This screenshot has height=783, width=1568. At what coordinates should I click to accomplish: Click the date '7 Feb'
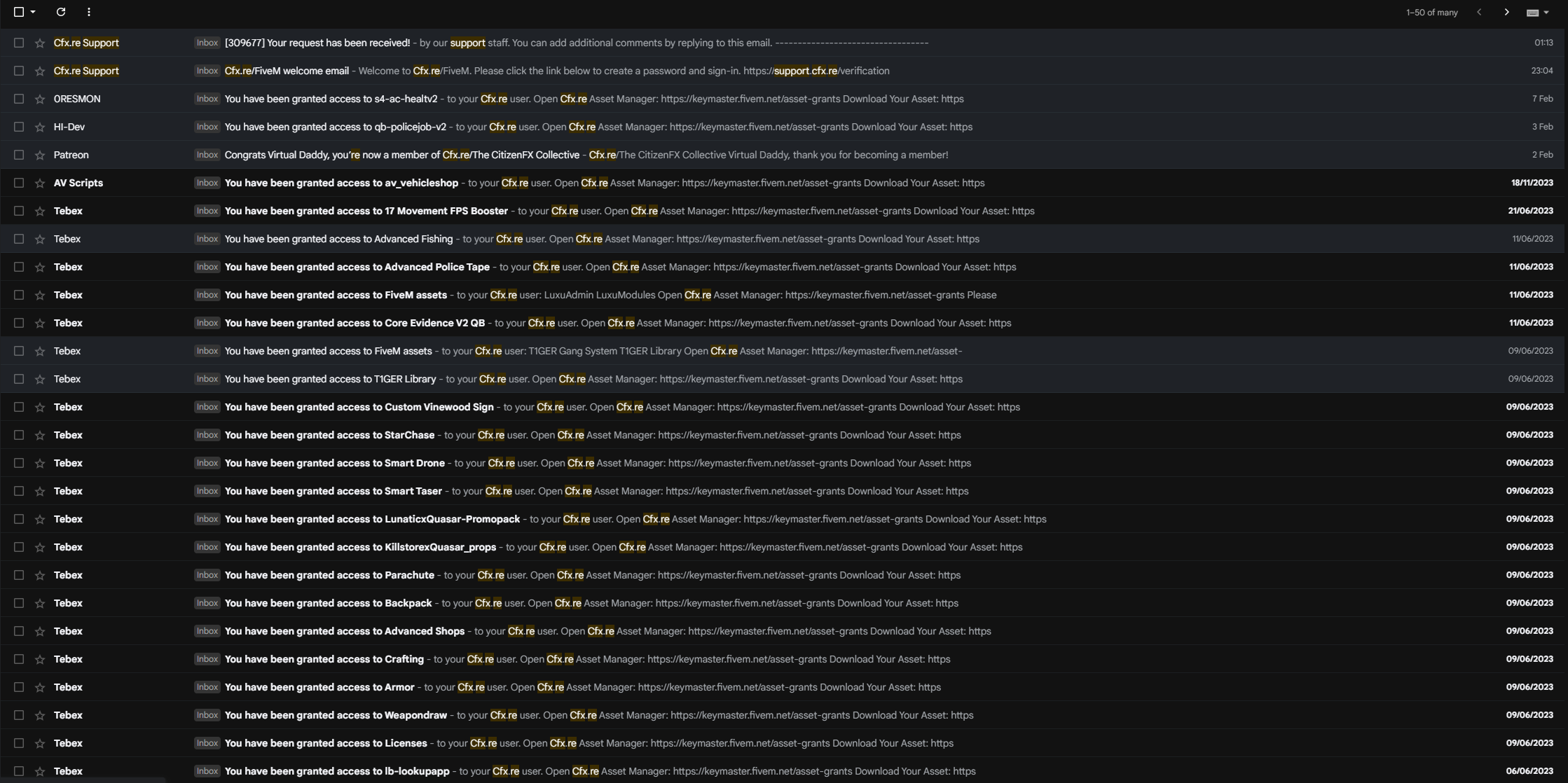(x=1543, y=99)
